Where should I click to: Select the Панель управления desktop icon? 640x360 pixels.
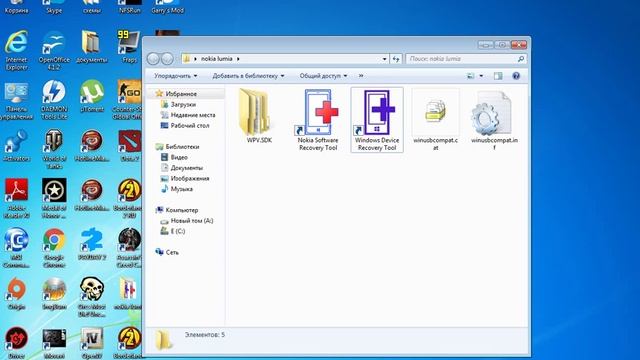coord(16,100)
